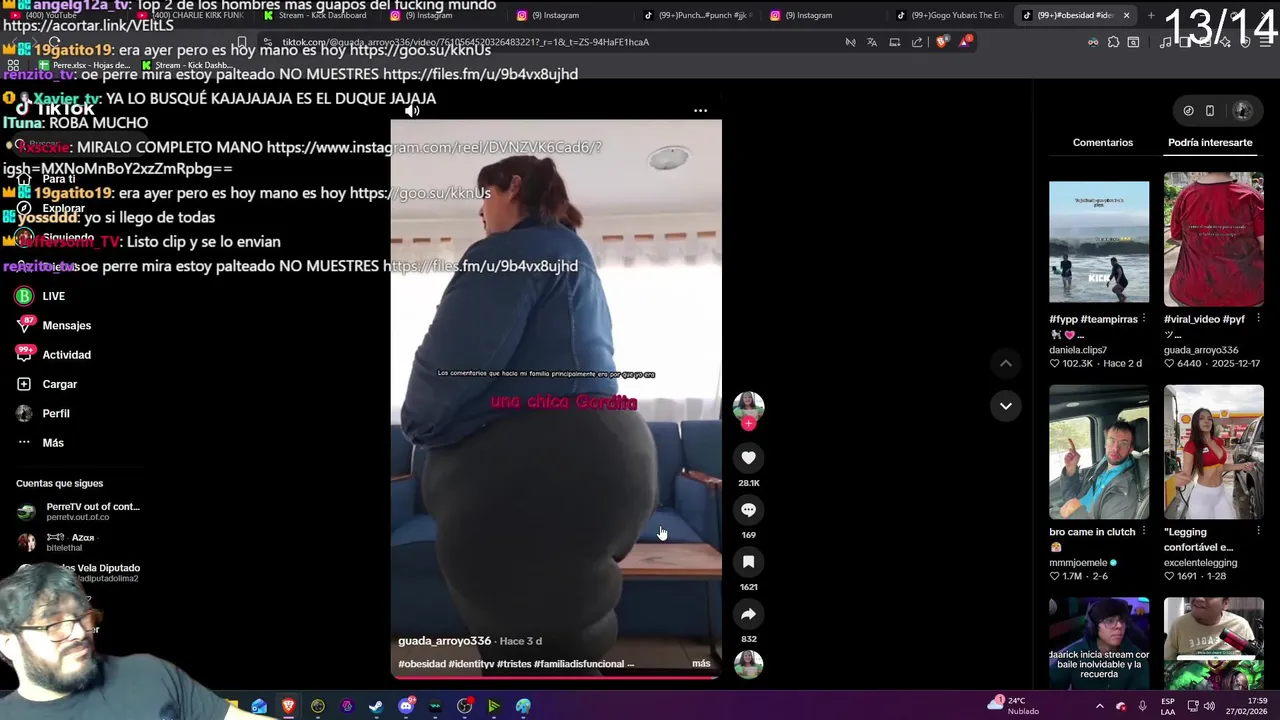
Task: Open comments on the video via speech bubble
Action: click(x=748, y=509)
